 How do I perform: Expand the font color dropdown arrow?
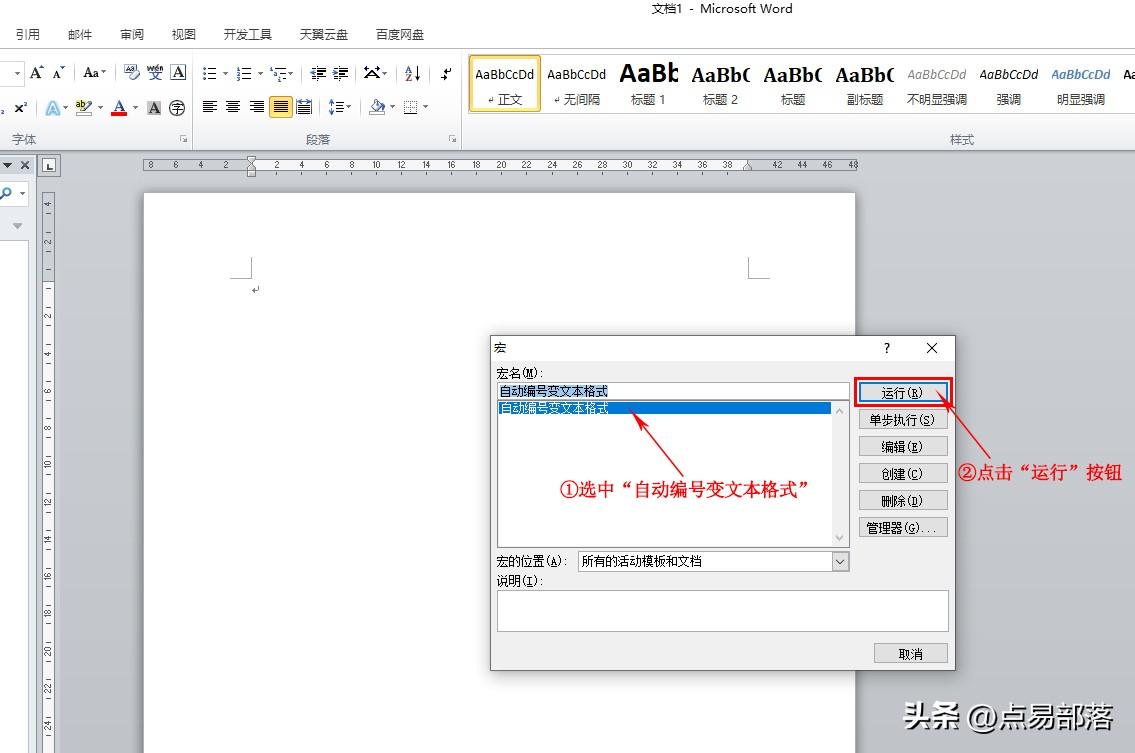click(x=135, y=108)
